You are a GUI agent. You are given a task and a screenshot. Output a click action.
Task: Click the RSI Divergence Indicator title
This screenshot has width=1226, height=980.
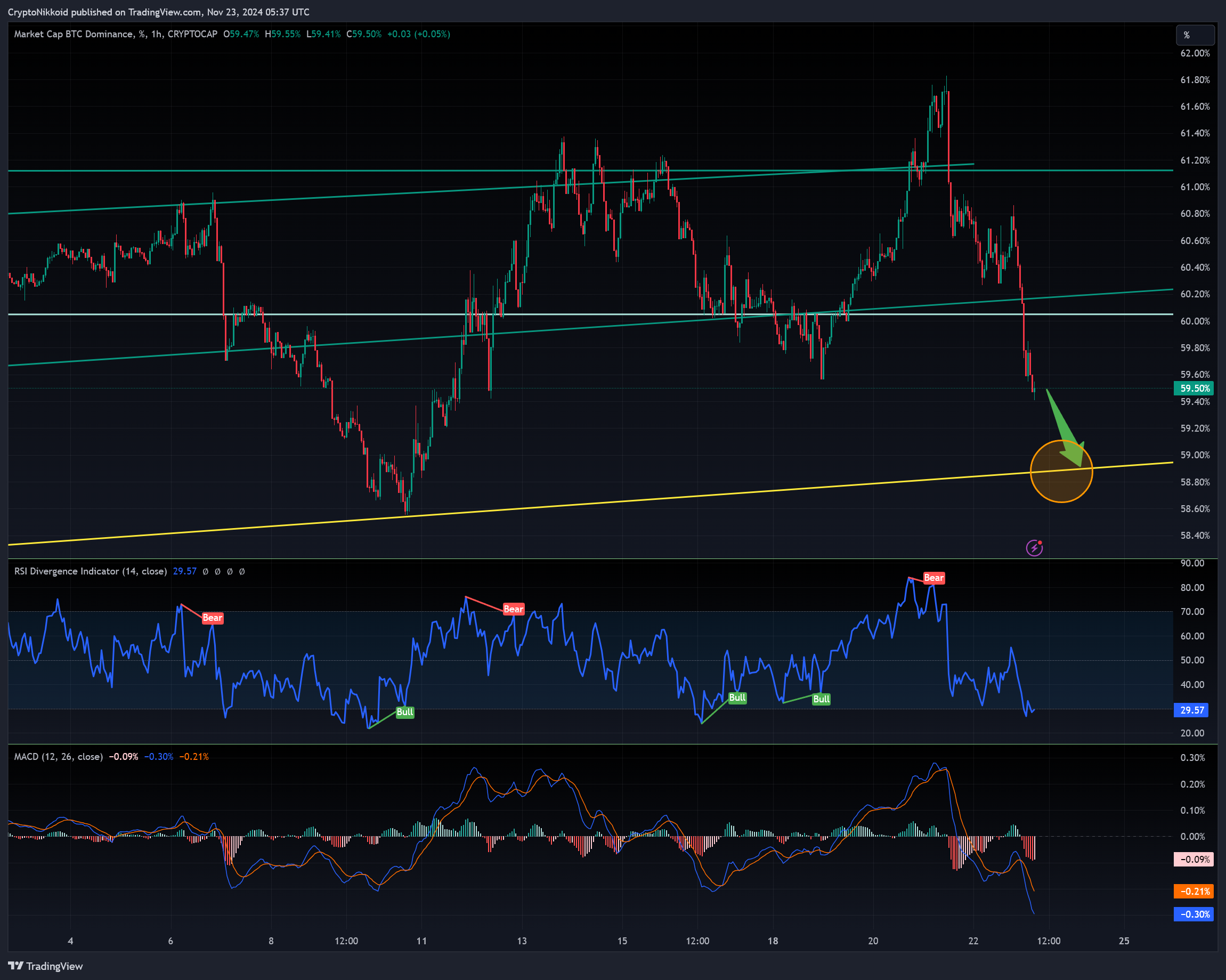coord(91,571)
